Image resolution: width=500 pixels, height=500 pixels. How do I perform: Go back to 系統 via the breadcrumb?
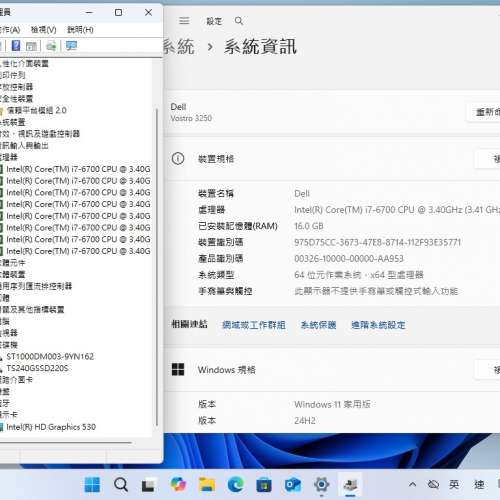pos(178,46)
